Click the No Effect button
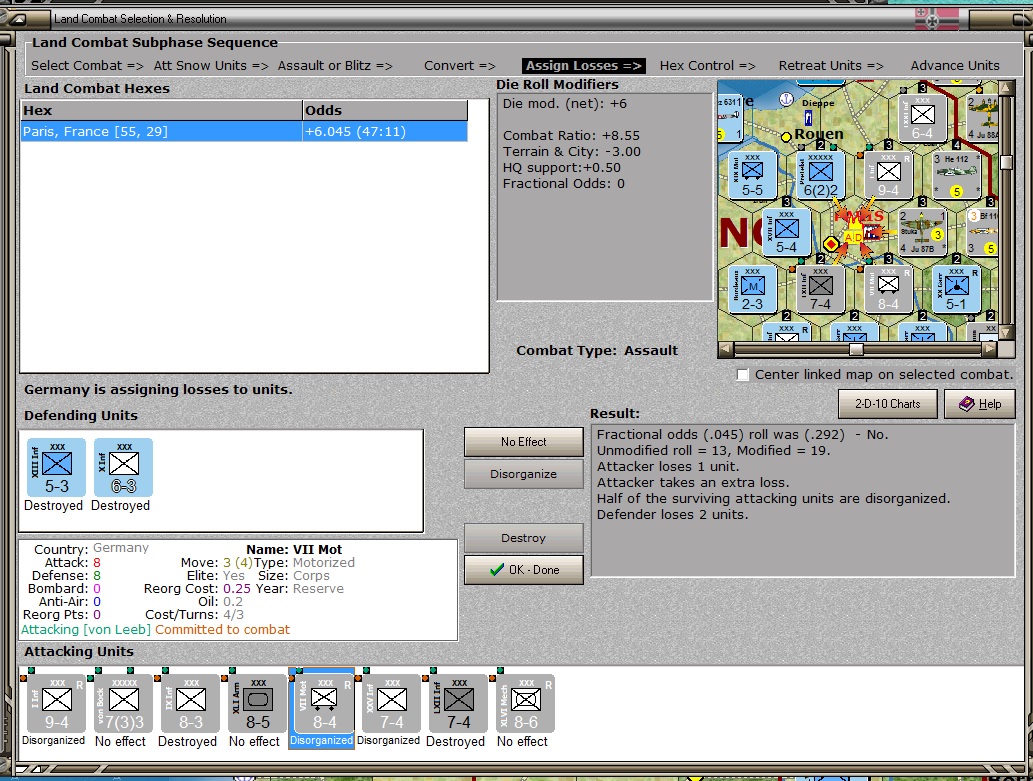The image size is (1033, 781). 524,442
